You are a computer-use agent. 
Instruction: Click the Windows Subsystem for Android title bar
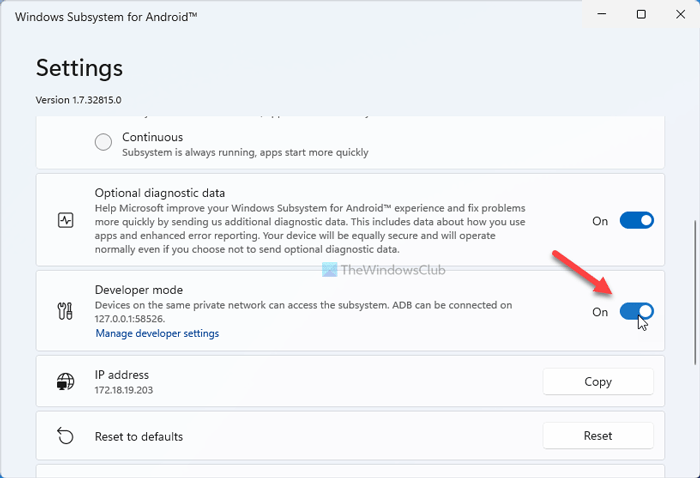click(300, 14)
